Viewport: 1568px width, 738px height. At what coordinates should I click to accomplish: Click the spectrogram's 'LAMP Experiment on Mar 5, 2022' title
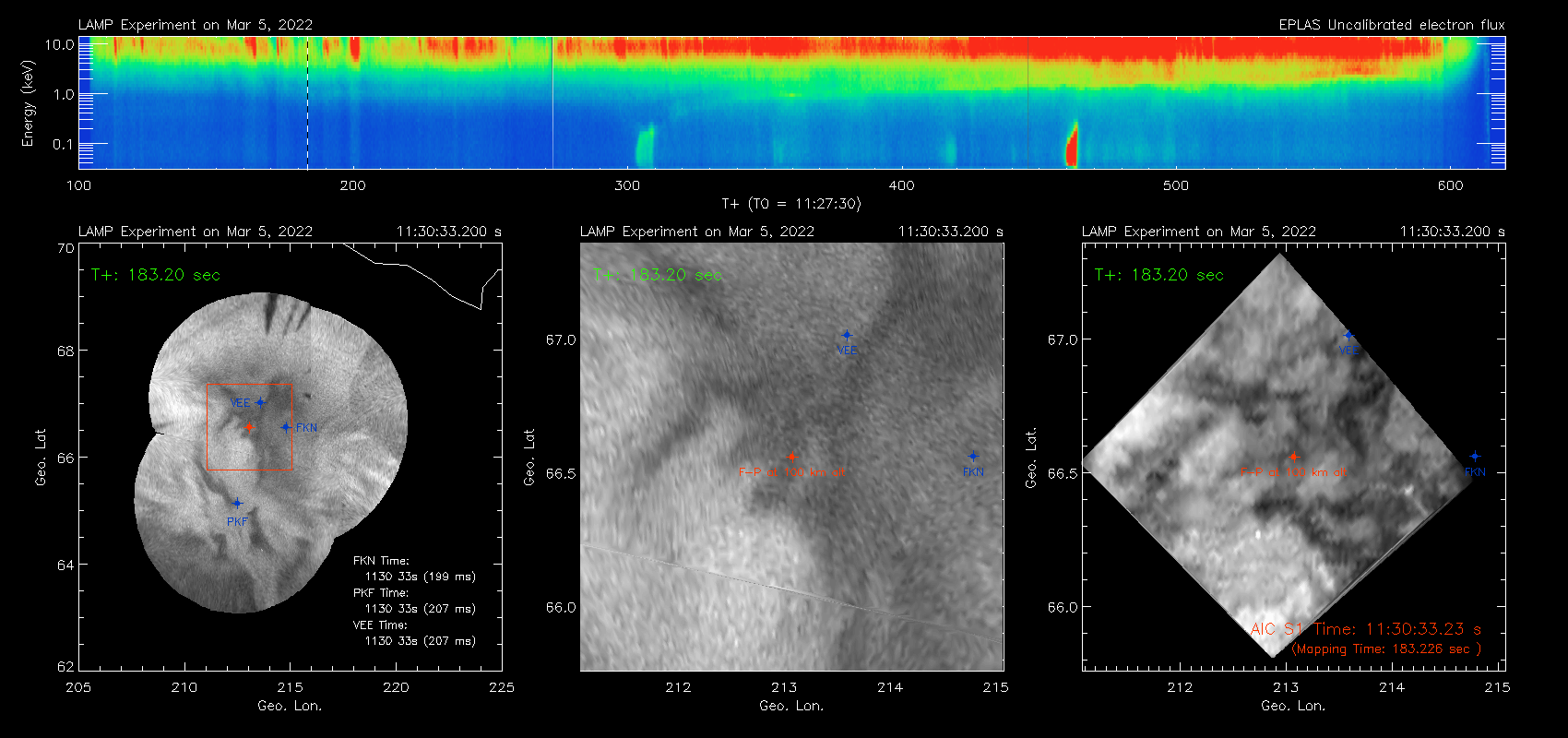click(x=196, y=25)
